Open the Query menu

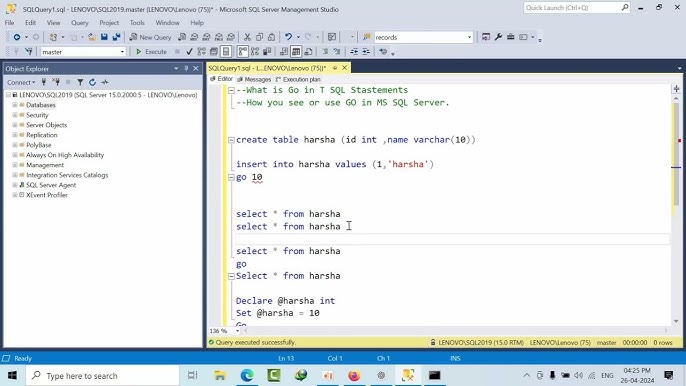pyautogui.click(x=80, y=23)
